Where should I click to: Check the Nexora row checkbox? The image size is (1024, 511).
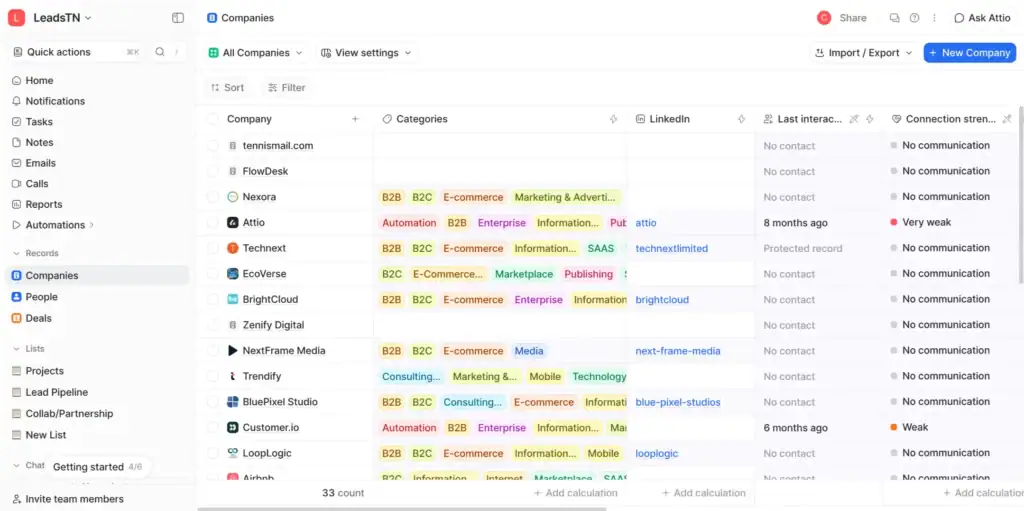(213, 197)
